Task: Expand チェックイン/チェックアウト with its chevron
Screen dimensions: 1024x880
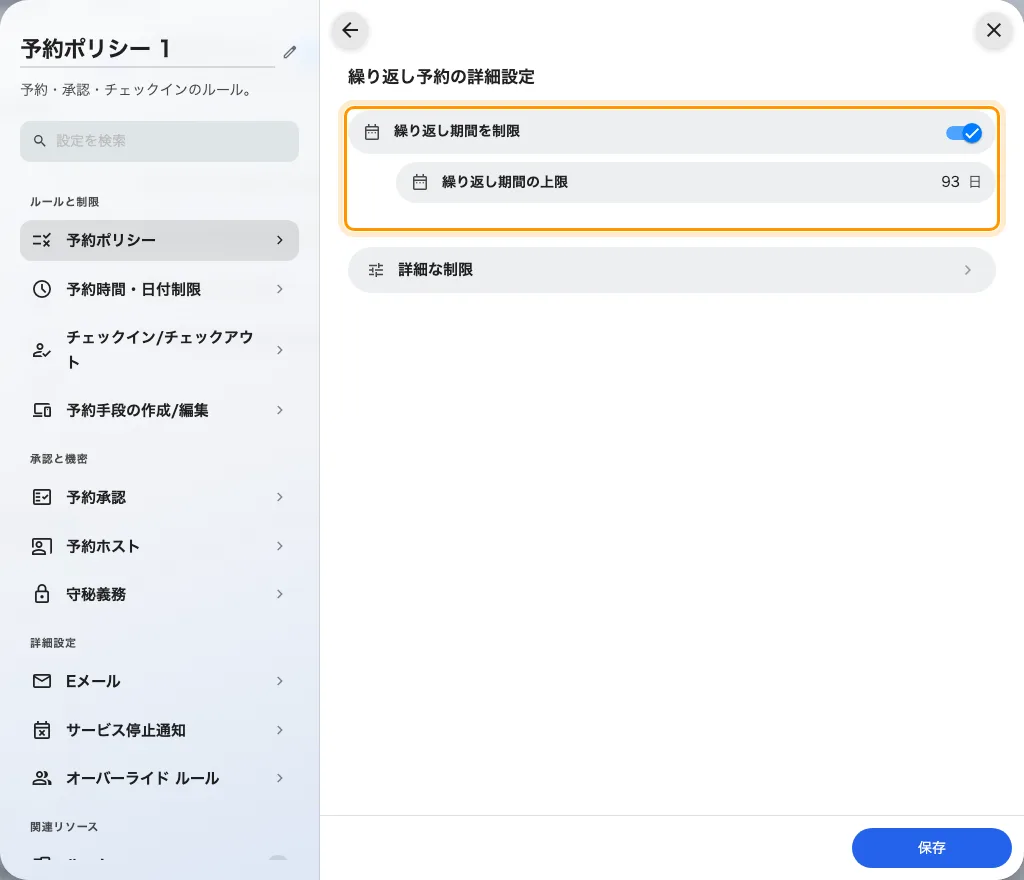Action: click(280, 350)
